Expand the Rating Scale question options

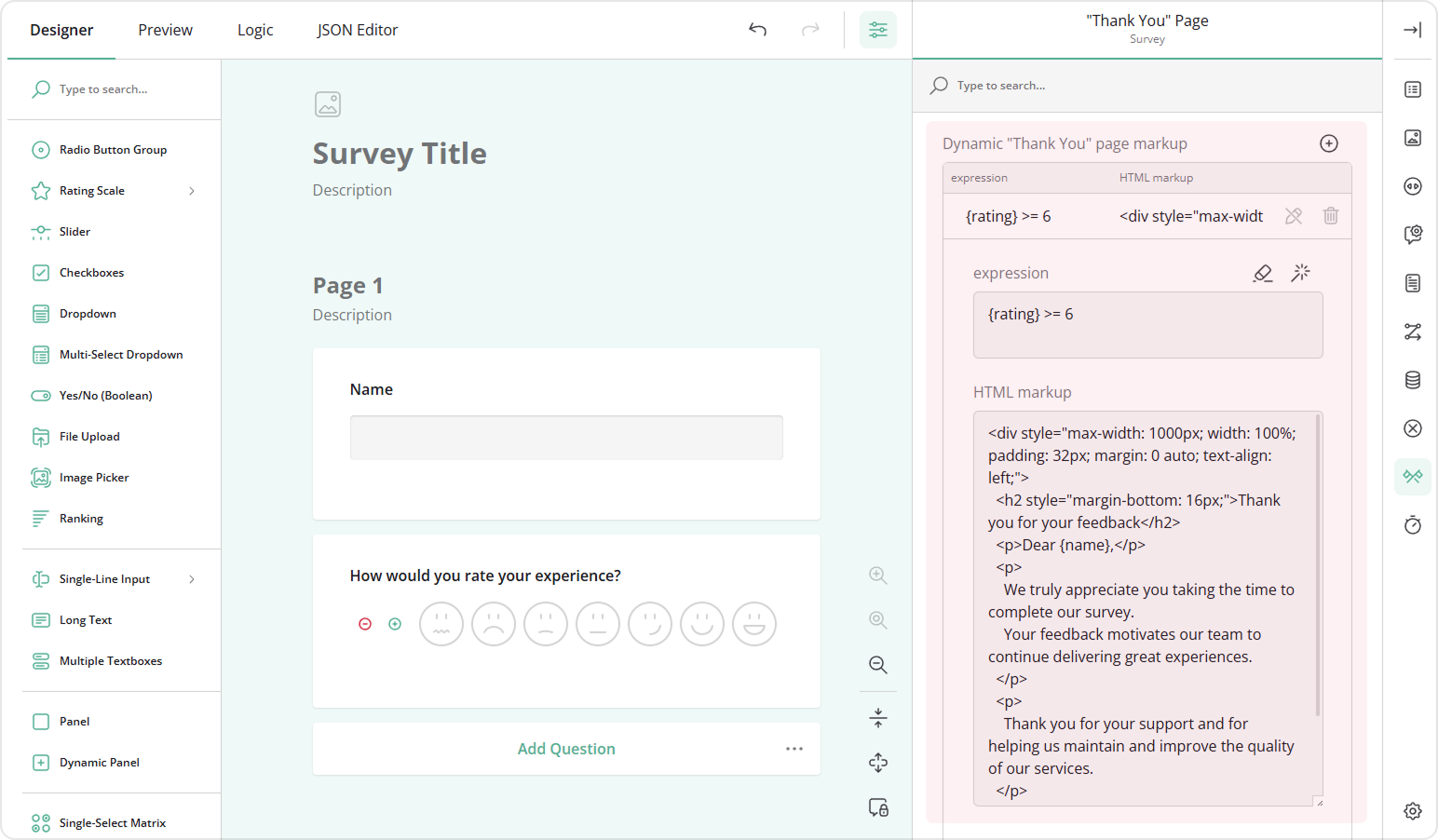pyautogui.click(x=192, y=190)
